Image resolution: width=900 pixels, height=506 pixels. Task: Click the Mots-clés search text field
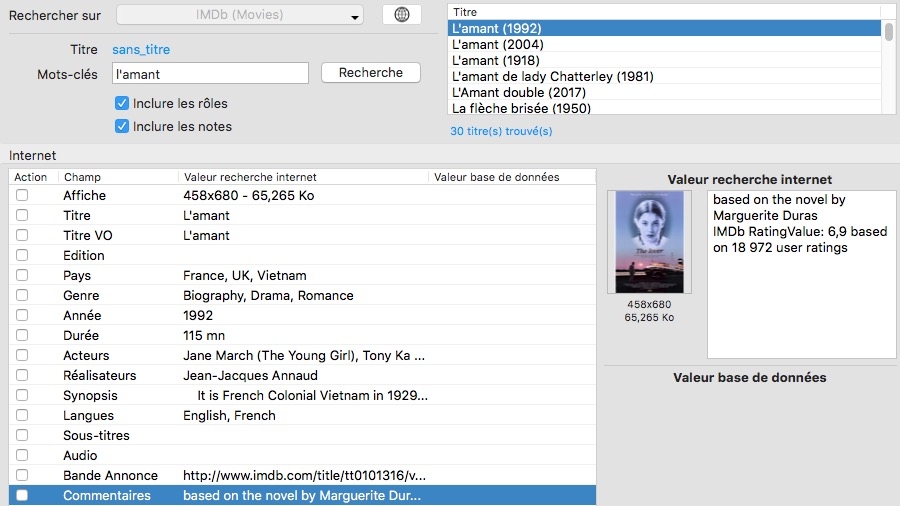click(210, 73)
